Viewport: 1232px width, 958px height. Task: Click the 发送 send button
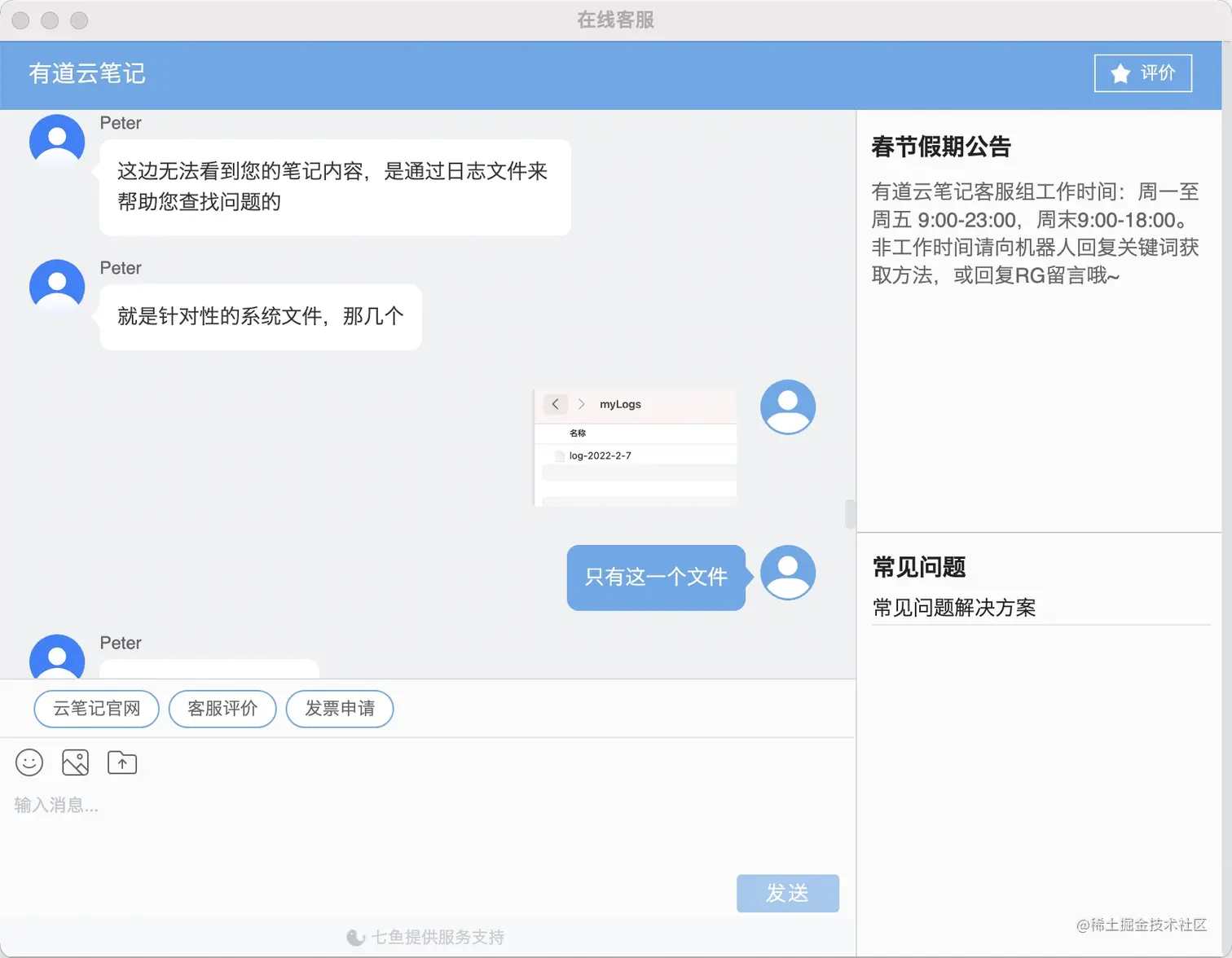click(788, 894)
